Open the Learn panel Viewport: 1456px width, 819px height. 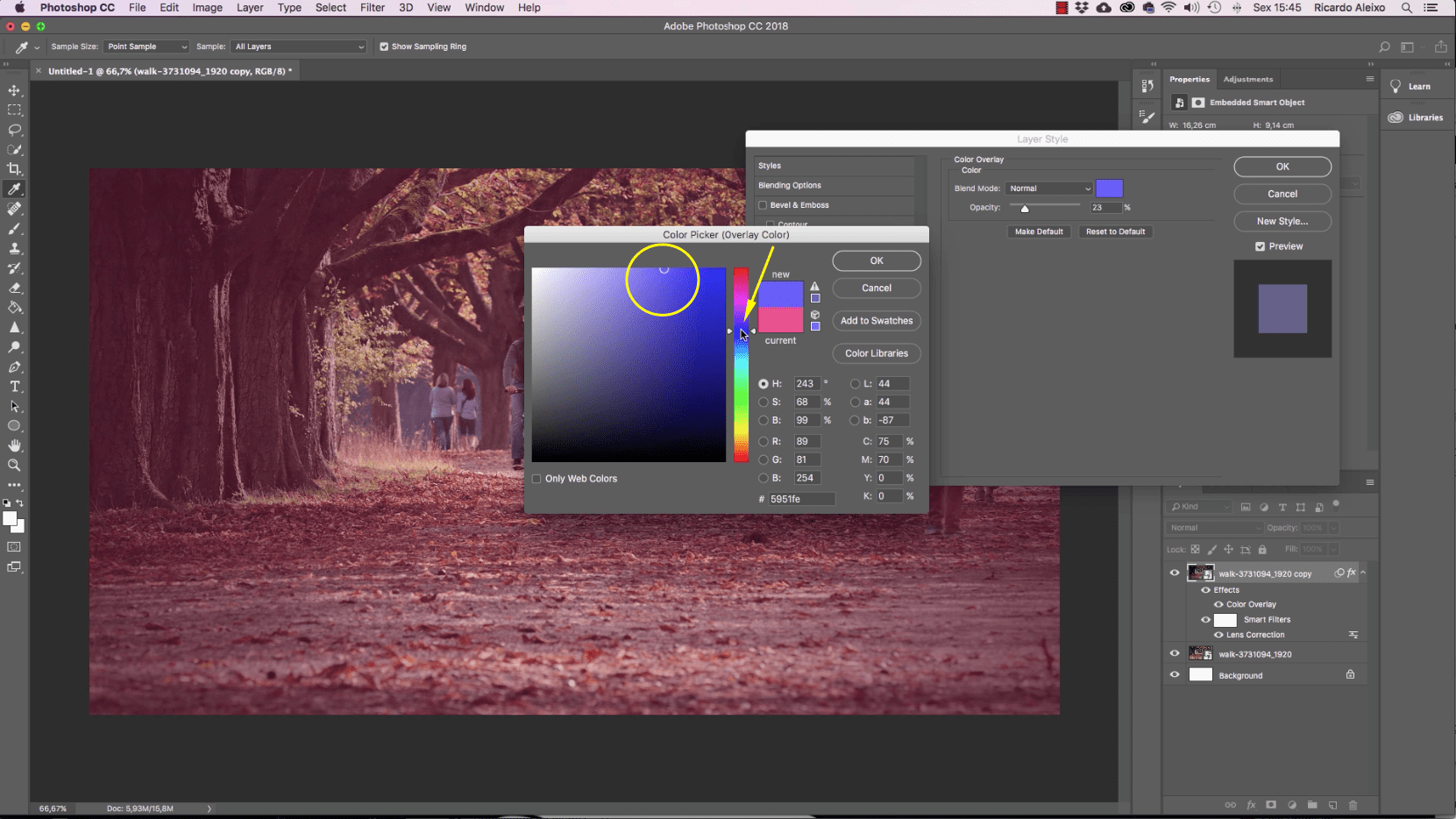pyautogui.click(x=1410, y=87)
